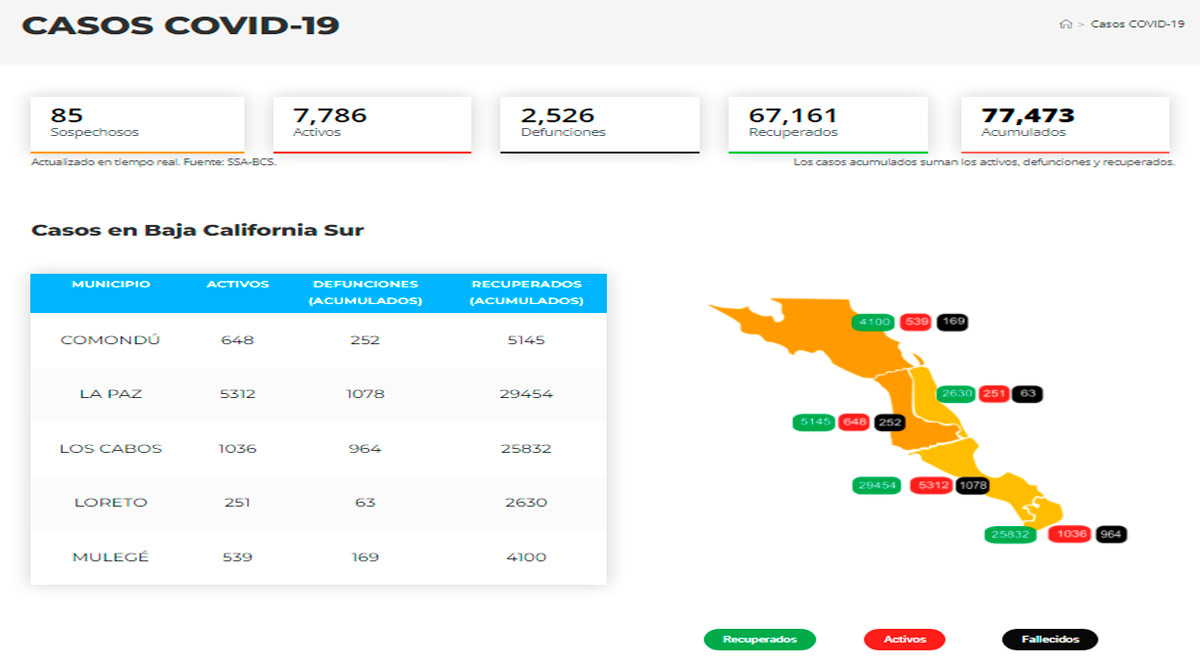Select the Sospechosos stat card
The width and height of the screenshot is (1200, 666).
tap(137, 124)
